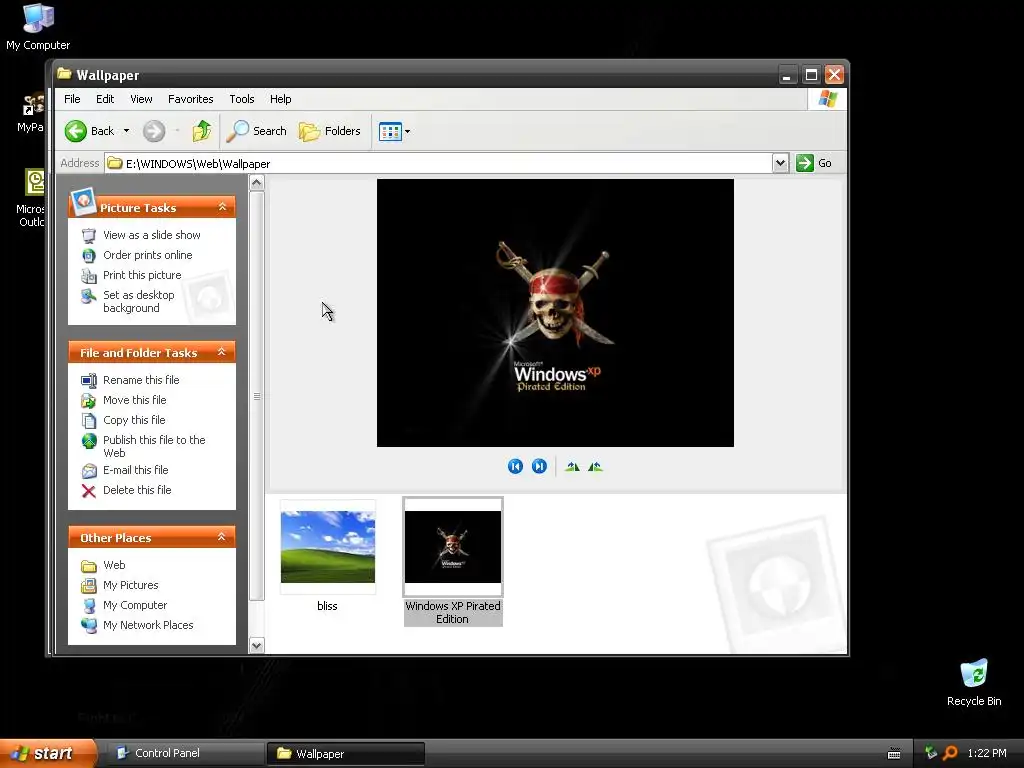Open My Pictures in Other Places
Viewport: 1024px width, 768px height.
pos(131,586)
